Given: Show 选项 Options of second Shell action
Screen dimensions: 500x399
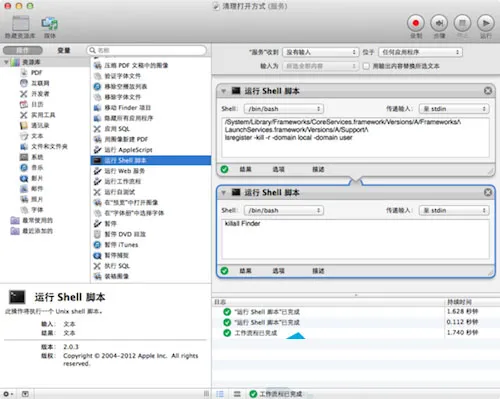Looking at the screenshot, I should coord(278,271).
